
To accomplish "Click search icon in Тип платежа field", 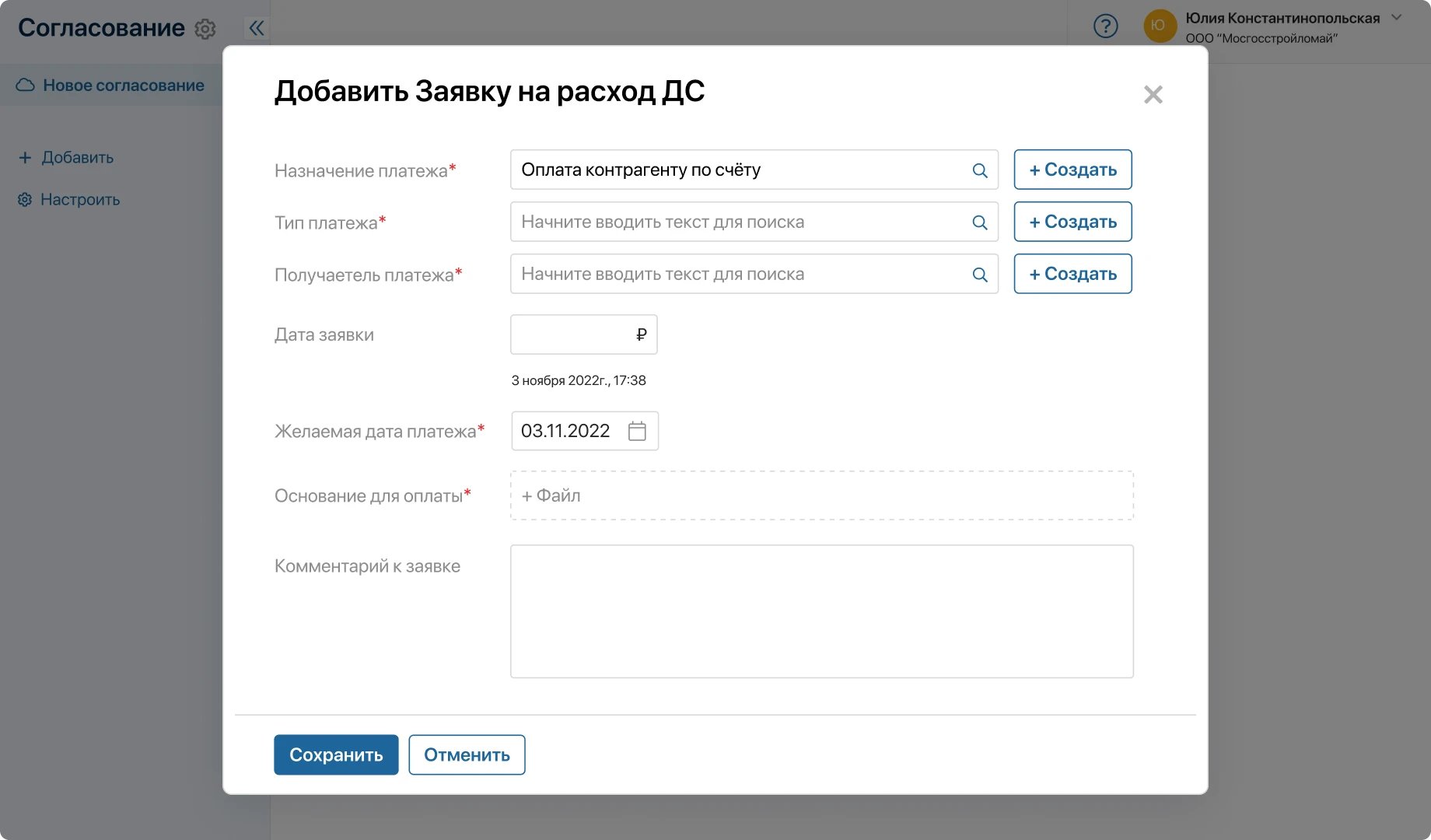I will (x=980, y=222).
